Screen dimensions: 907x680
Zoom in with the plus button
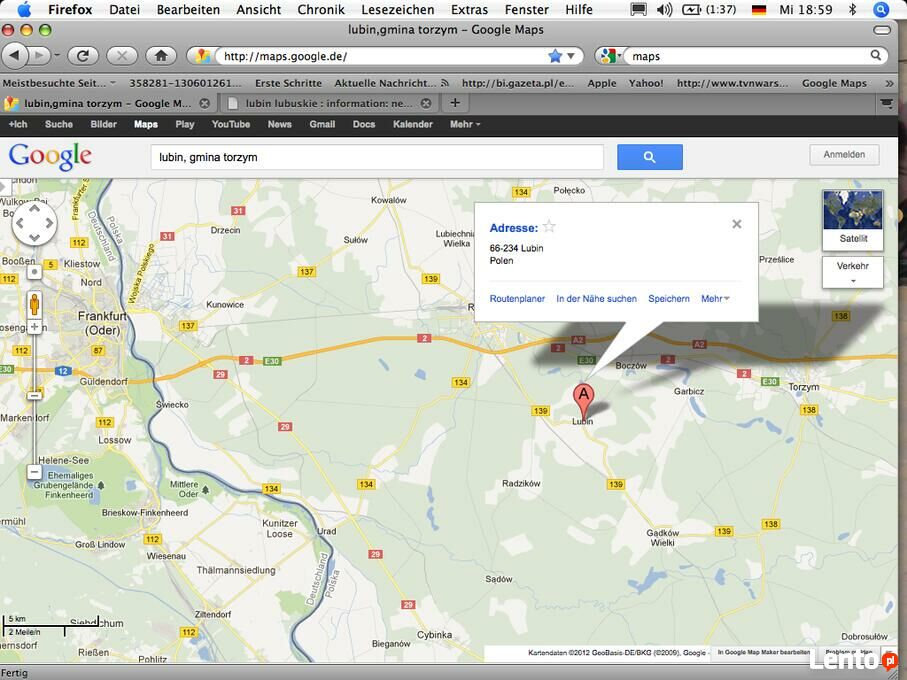pos(34,327)
